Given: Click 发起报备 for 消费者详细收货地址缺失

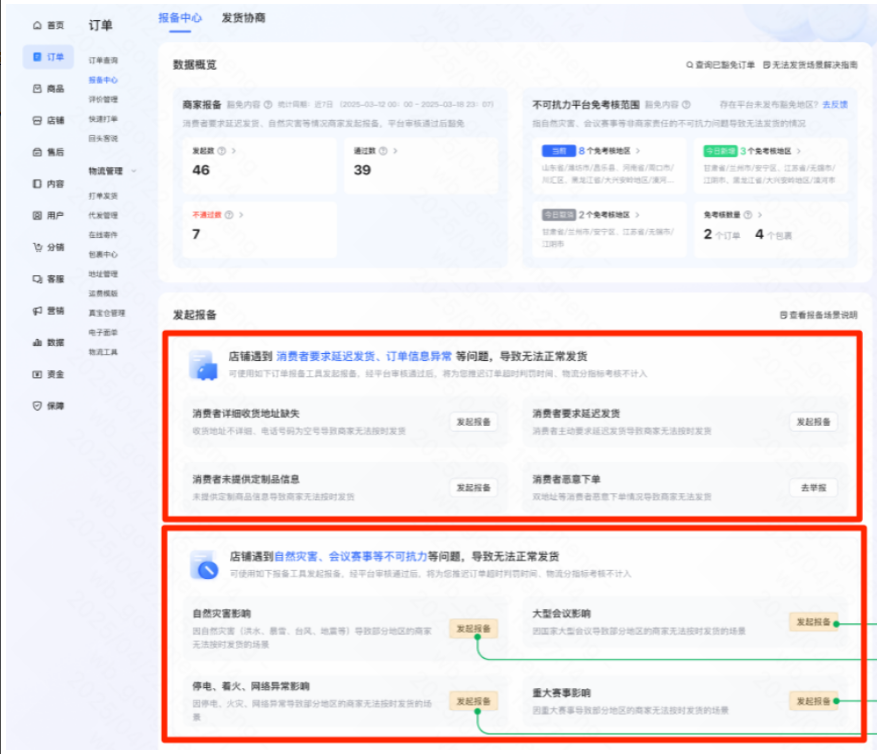Looking at the screenshot, I should pyautogui.click(x=474, y=422).
